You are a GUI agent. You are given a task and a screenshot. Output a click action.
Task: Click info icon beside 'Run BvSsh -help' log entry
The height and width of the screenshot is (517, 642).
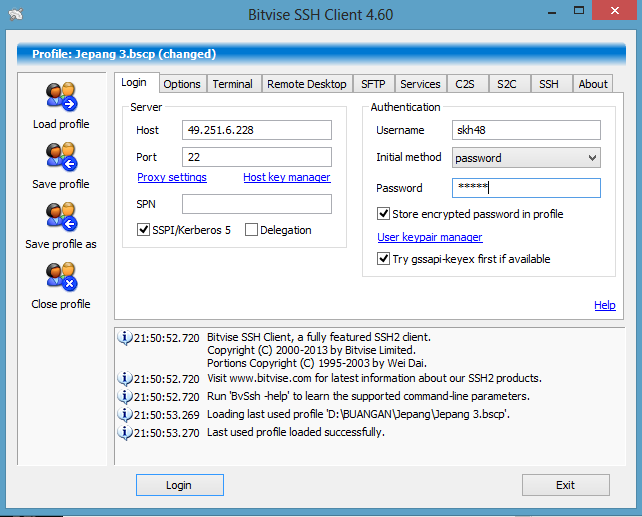pyautogui.click(x=124, y=397)
